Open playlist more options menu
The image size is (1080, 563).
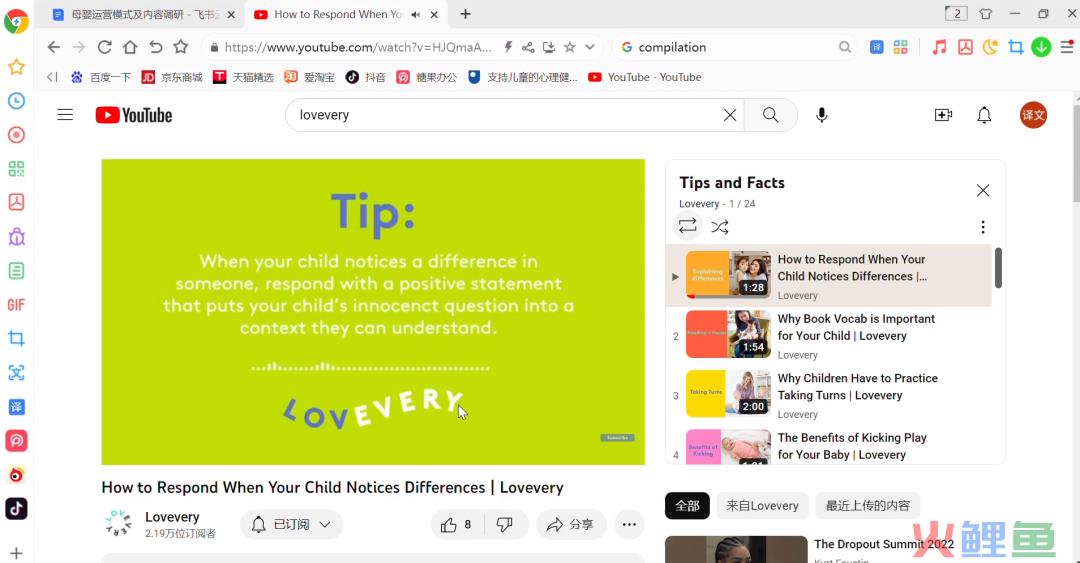point(983,227)
